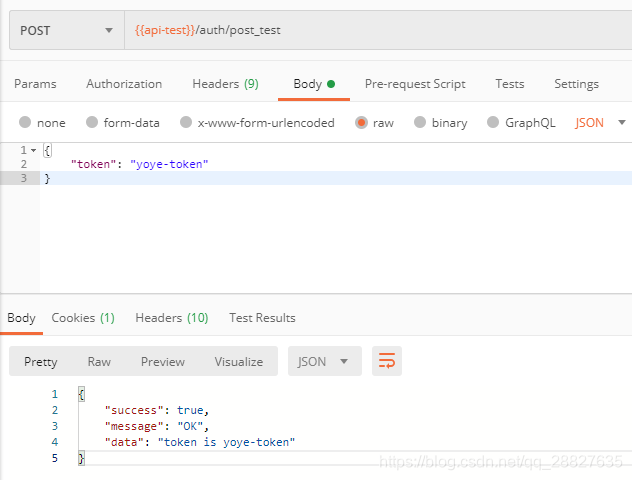Click the "token" key in request editor

[x=94, y=164]
